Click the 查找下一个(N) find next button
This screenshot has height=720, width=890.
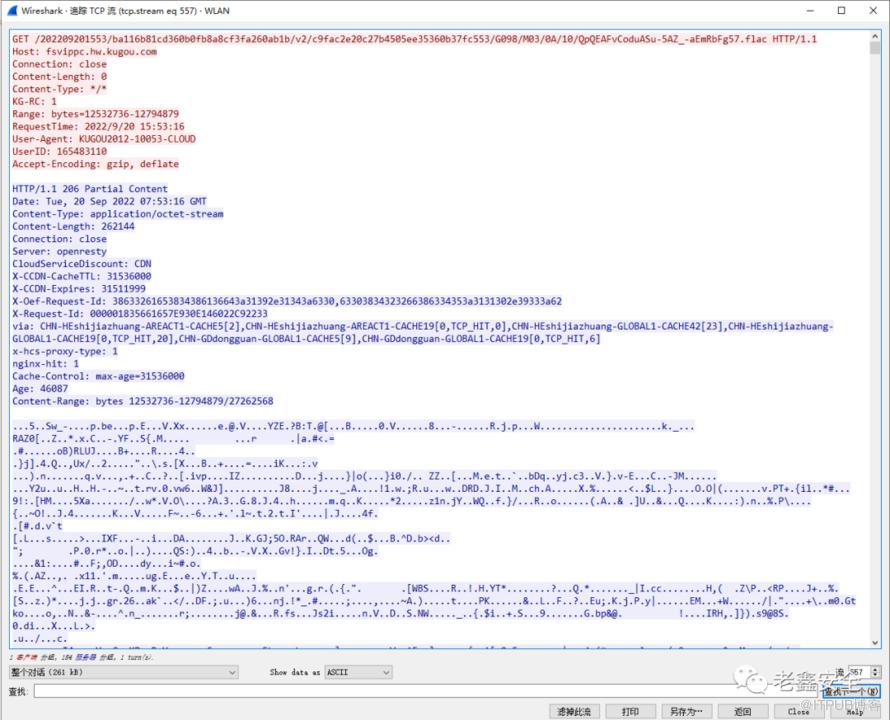coord(851,691)
